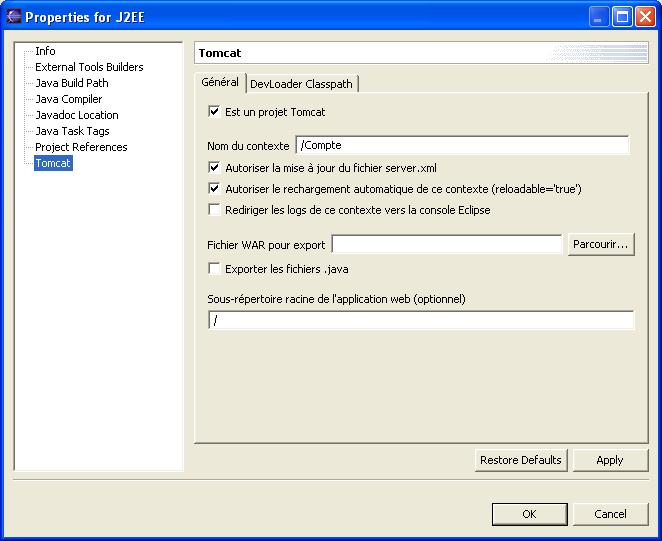Select Javadoc Location in tree
662x541 pixels.
click(x=76, y=115)
